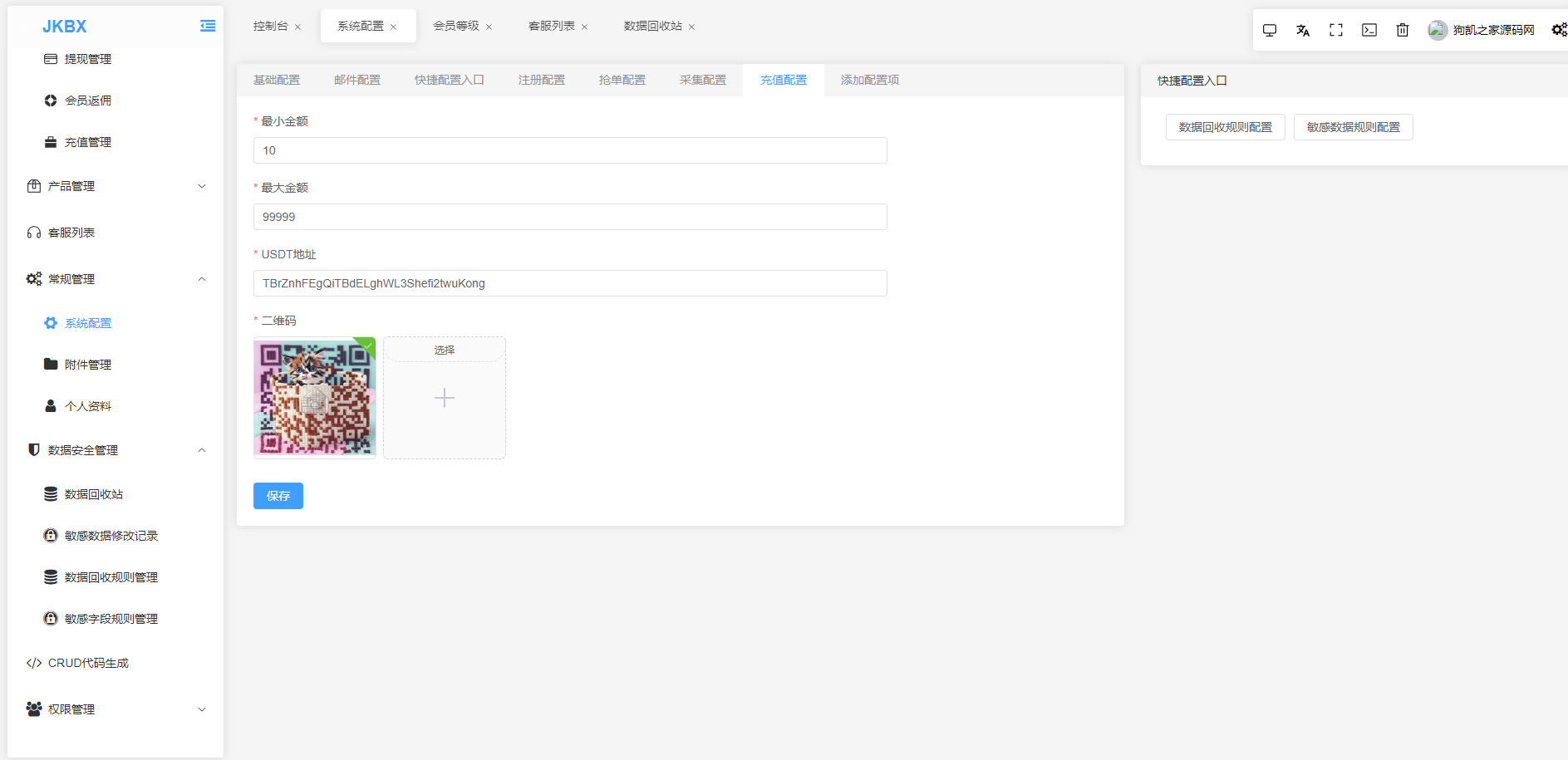Open the terminal console icon
The width and height of the screenshot is (1568, 760).
(1369, 31)
